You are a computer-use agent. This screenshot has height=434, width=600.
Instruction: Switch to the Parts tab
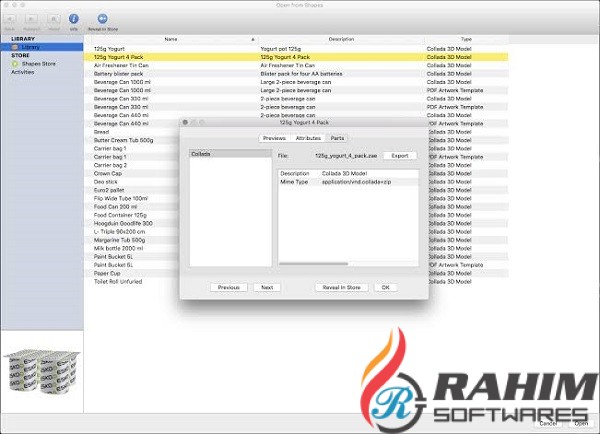coord(337,138)
